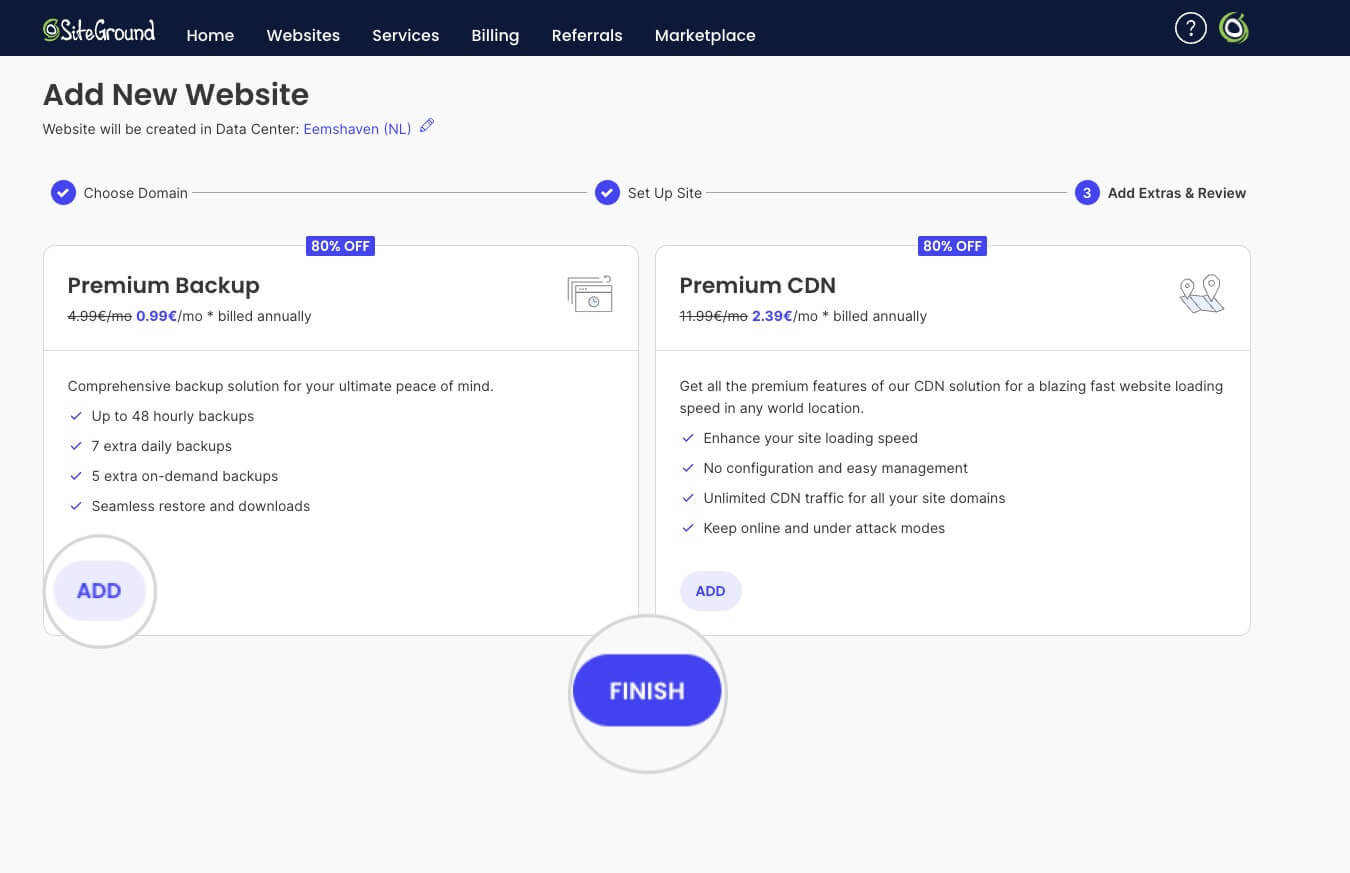Click the Set Up Site step checkmark
The height and width of the screenshot is (873, 1350).
click(607, 192)
